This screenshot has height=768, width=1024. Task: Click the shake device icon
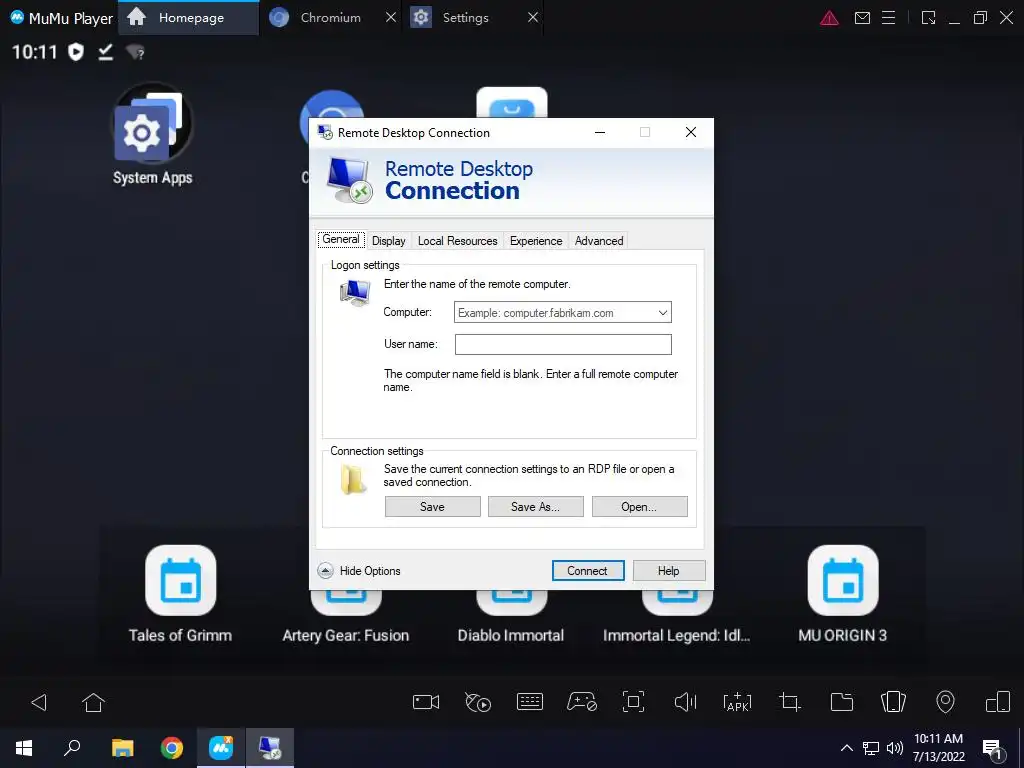pyautogui.click(x=893, y=702)
